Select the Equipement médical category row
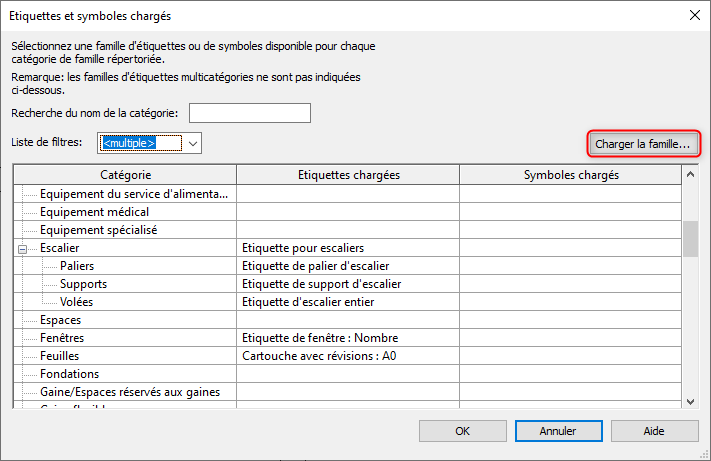 click(94, 212)
